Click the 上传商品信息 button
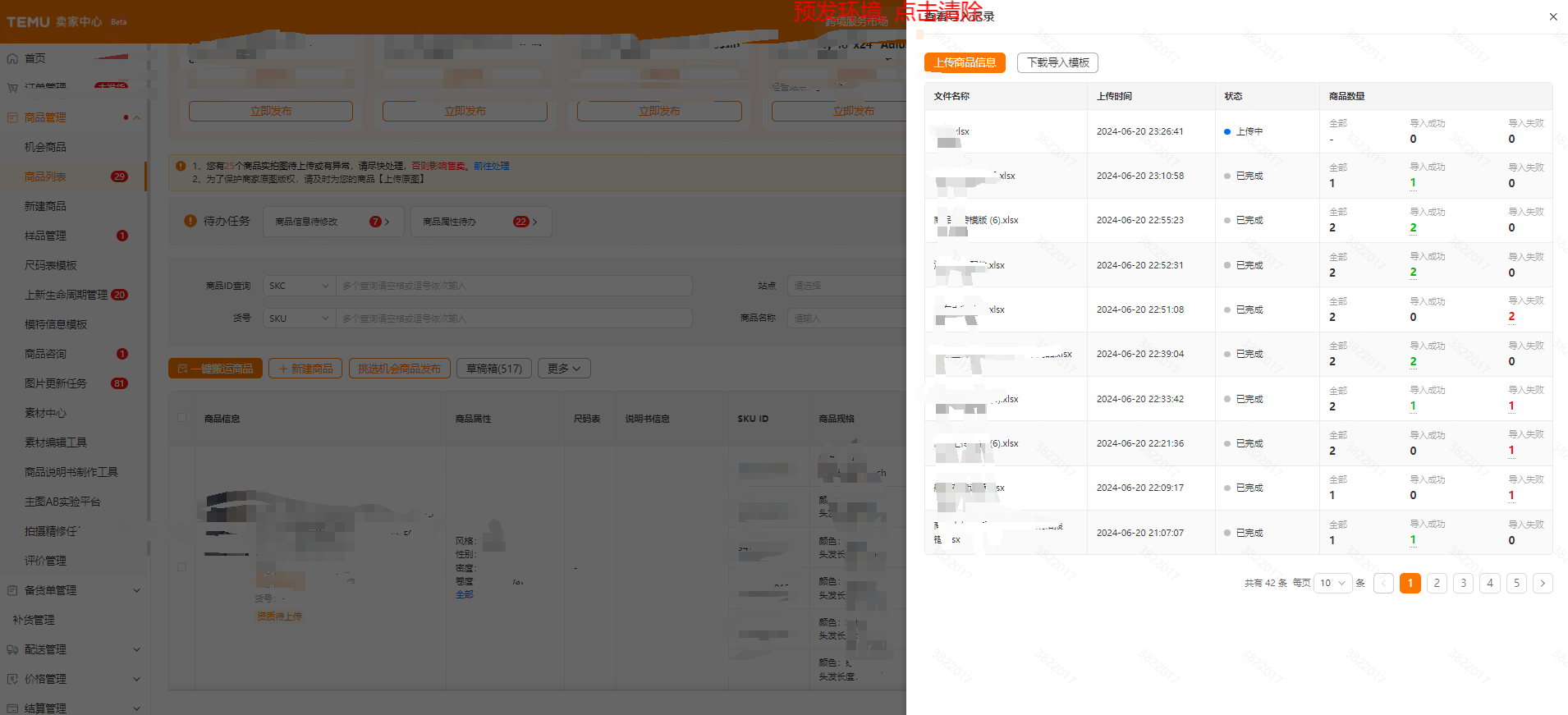Image resolution: width=1568 pixels, height=715 pixels. (x=965, y=62)
